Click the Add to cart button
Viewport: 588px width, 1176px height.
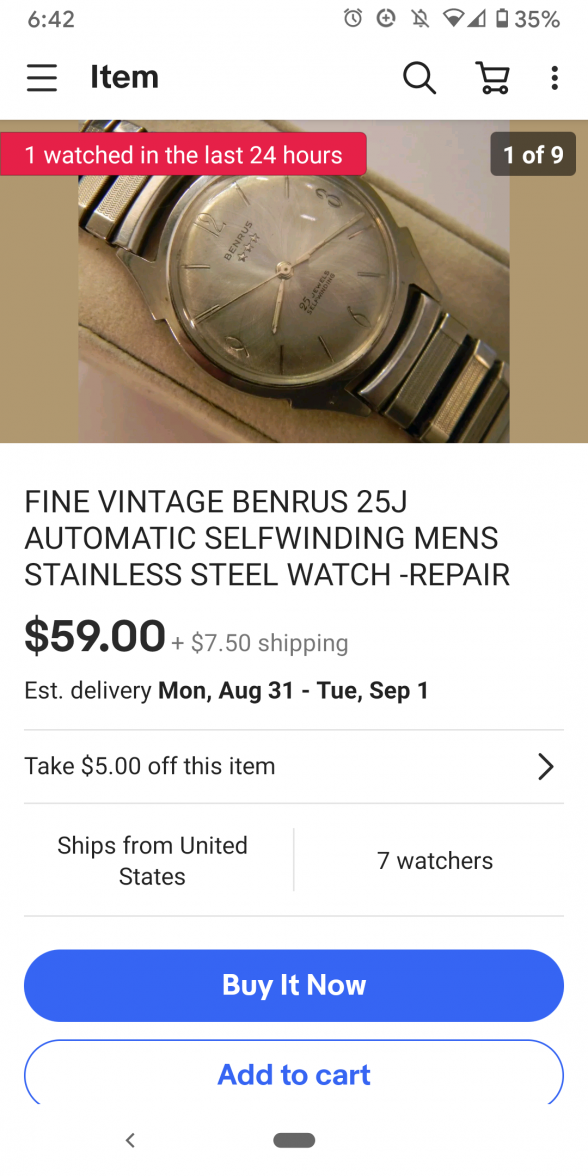click(x=294, y=1074)
